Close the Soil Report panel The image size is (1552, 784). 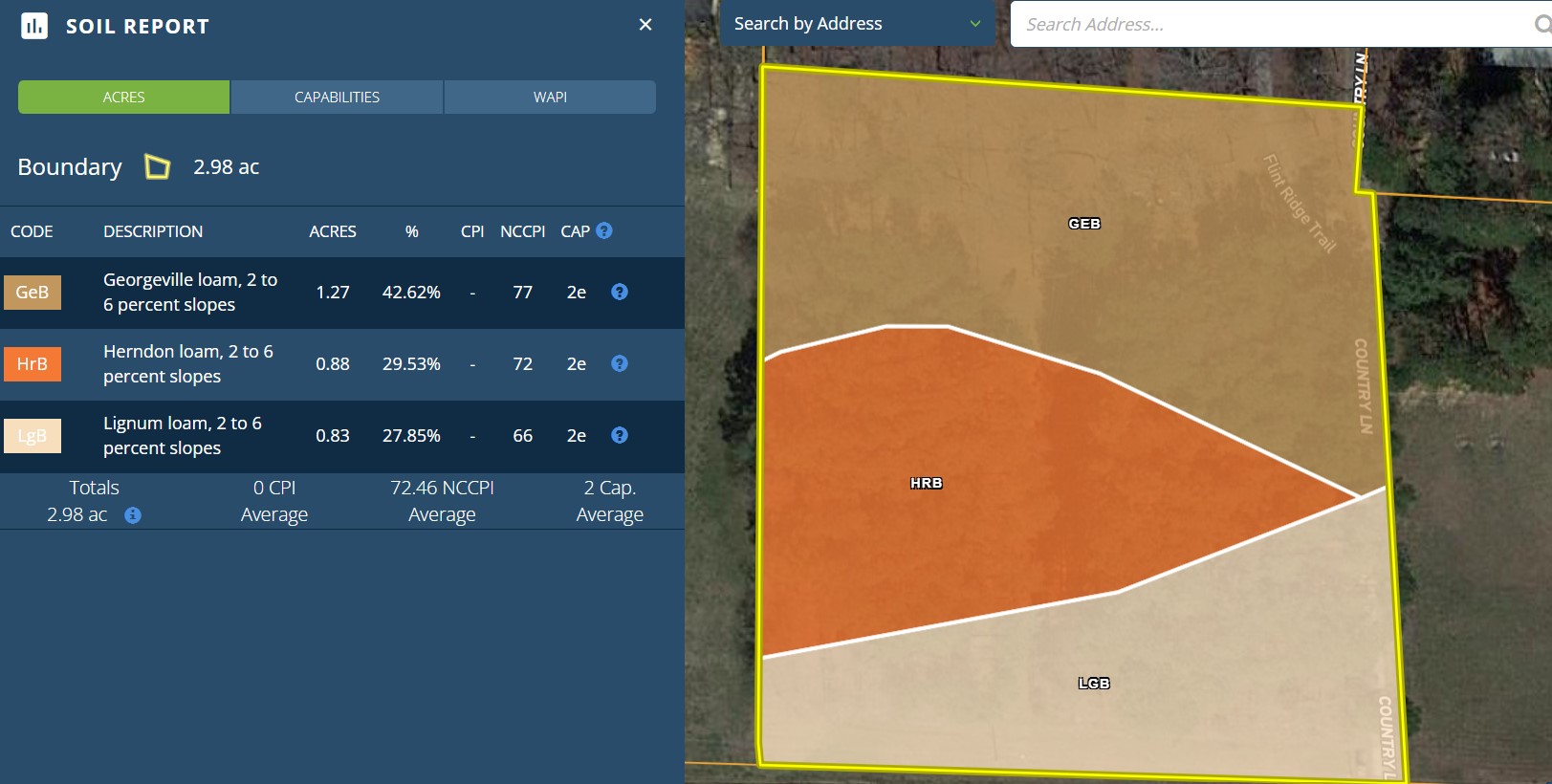pos(645,25)
